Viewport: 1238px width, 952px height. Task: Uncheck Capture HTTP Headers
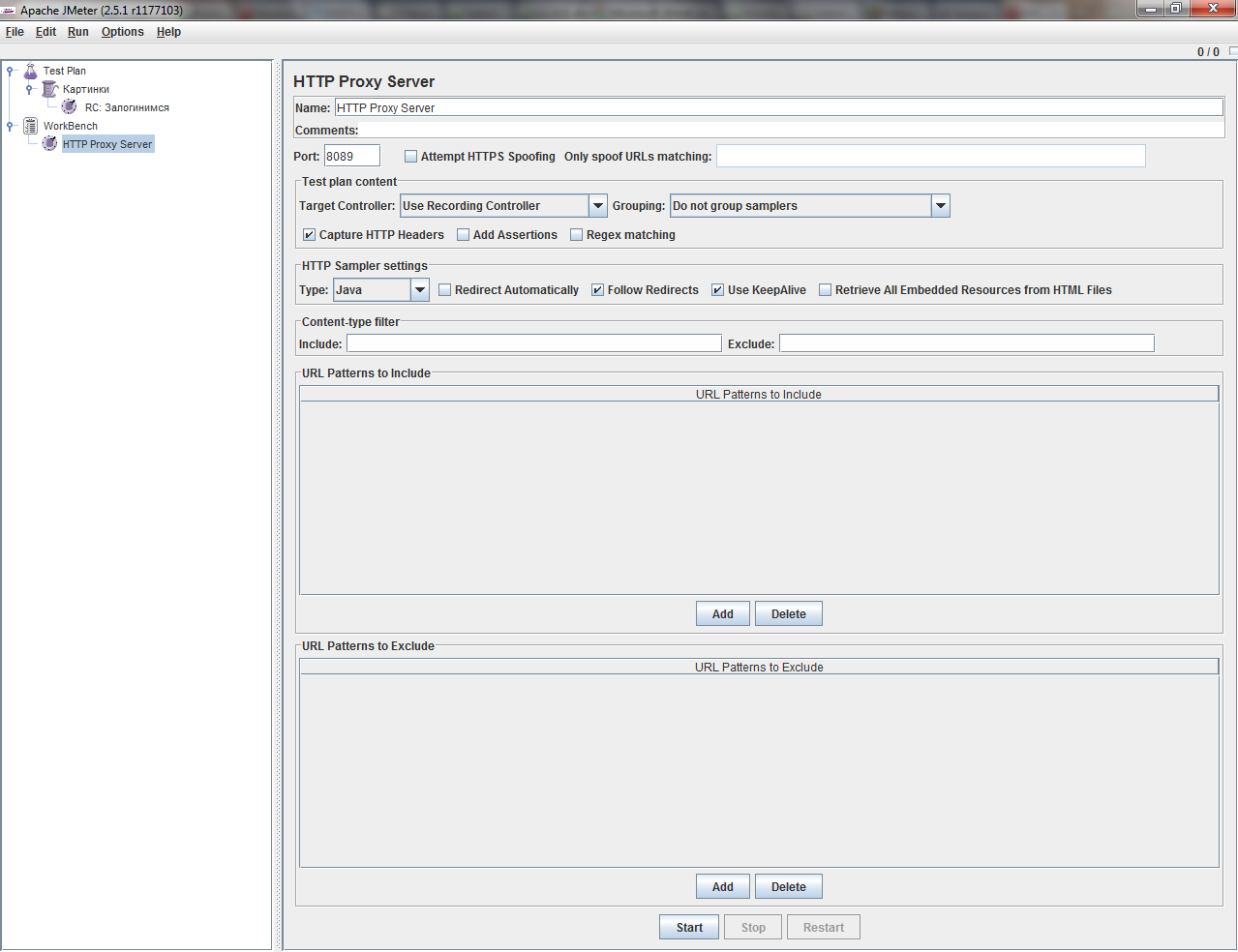tap(310, 235)
